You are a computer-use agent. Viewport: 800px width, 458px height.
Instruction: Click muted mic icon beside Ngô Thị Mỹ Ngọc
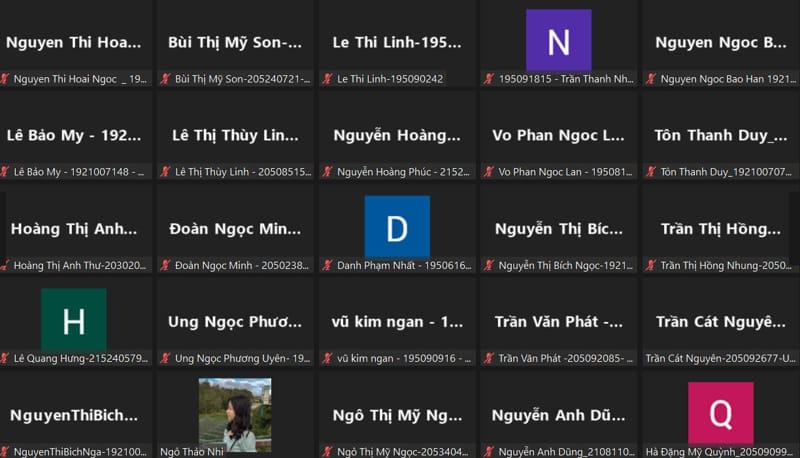328,451
